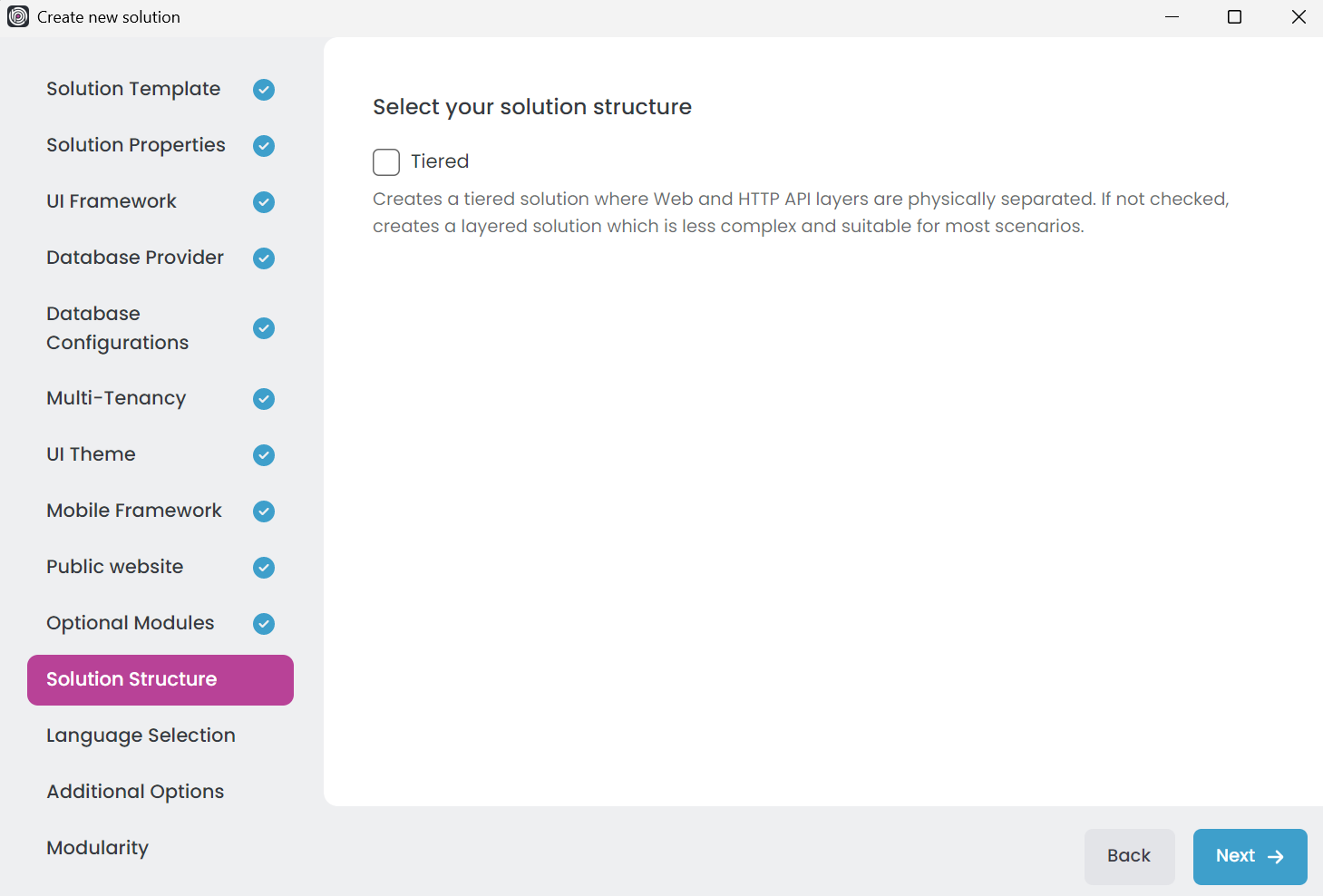Screen dimensions: 1323x896
Task: Enable the Tiered checkbox
Action: point(386,162)
